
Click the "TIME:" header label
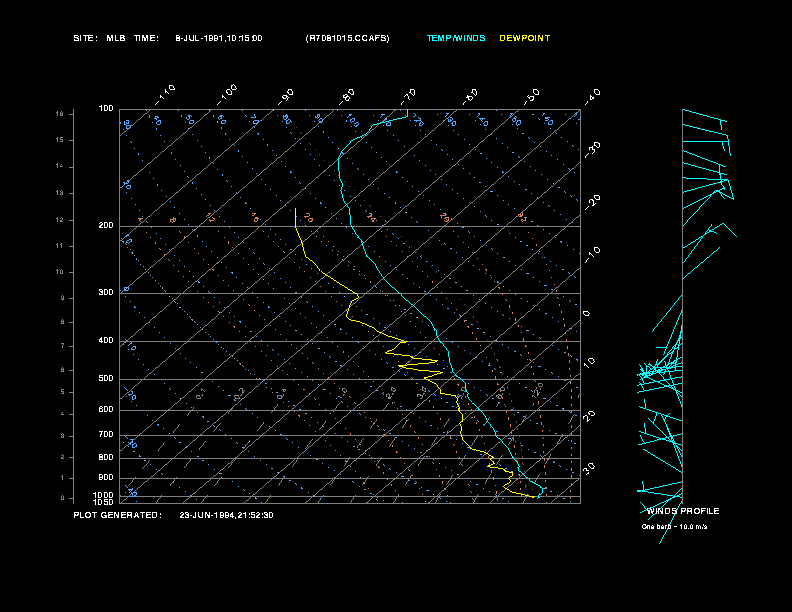point(146,38)
